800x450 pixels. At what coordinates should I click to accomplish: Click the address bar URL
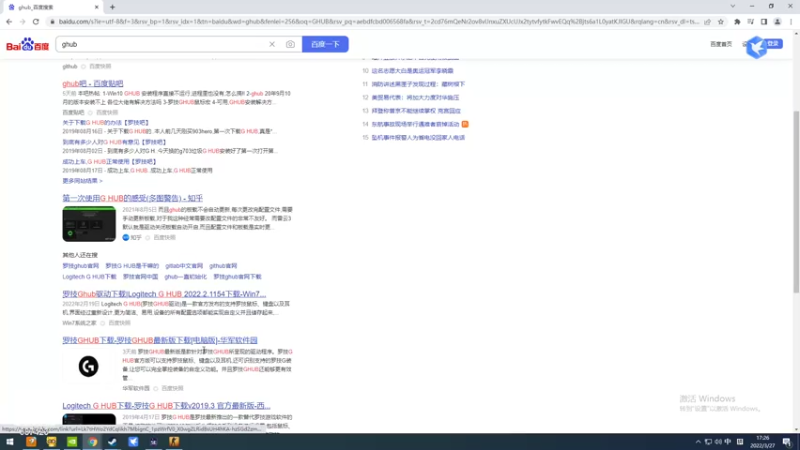tap(378, 22)
